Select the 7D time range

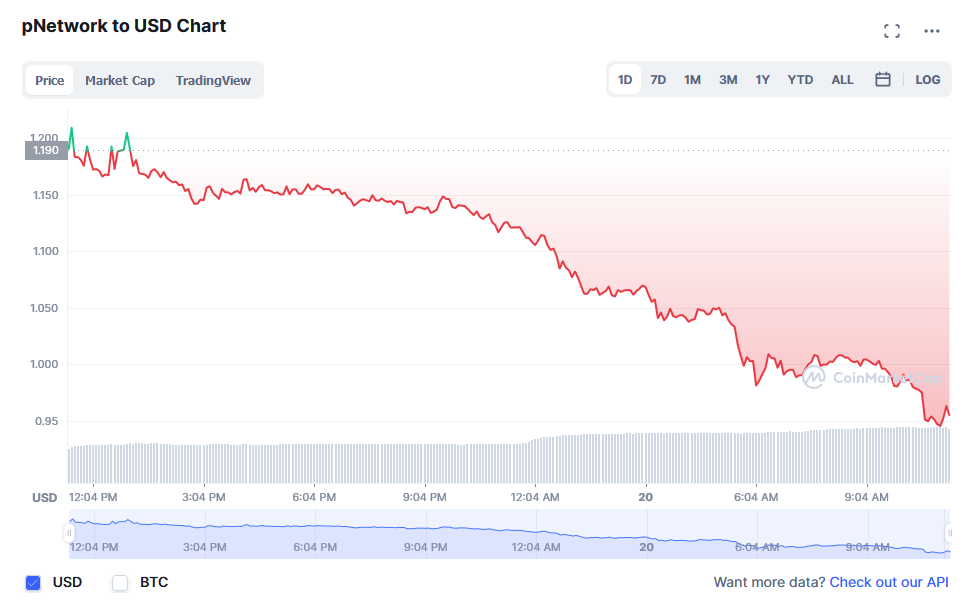point(658,80)
